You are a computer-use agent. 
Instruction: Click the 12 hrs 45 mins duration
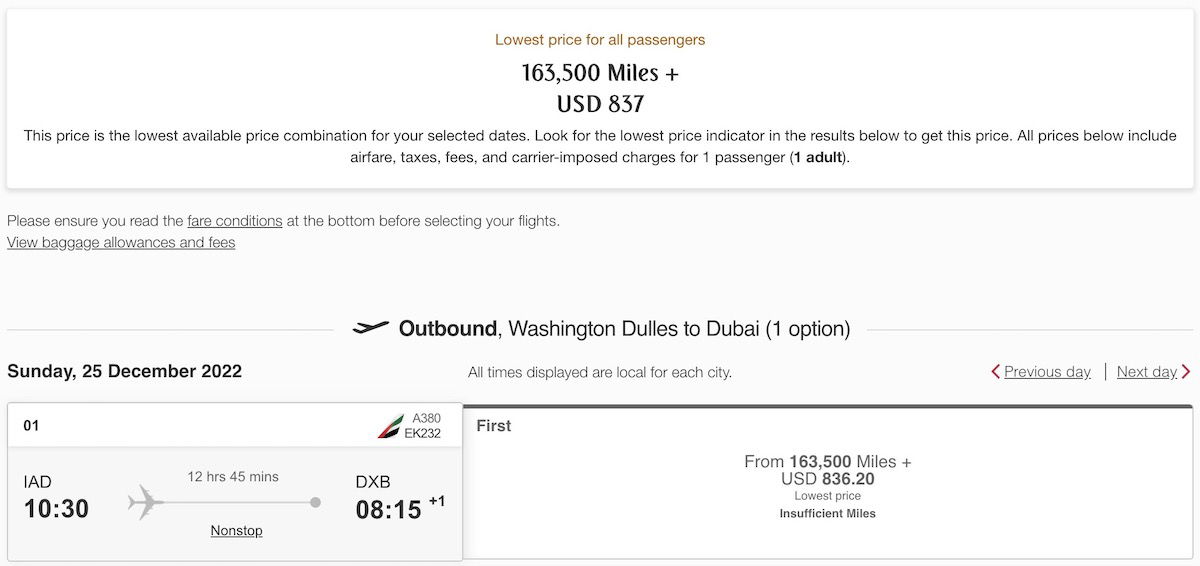(x=233, y=477)
